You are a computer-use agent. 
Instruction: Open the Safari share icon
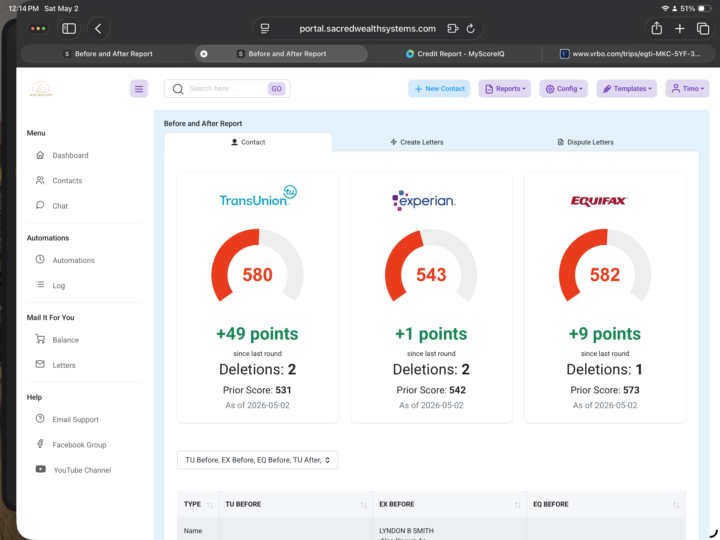(x=657, y=28)
